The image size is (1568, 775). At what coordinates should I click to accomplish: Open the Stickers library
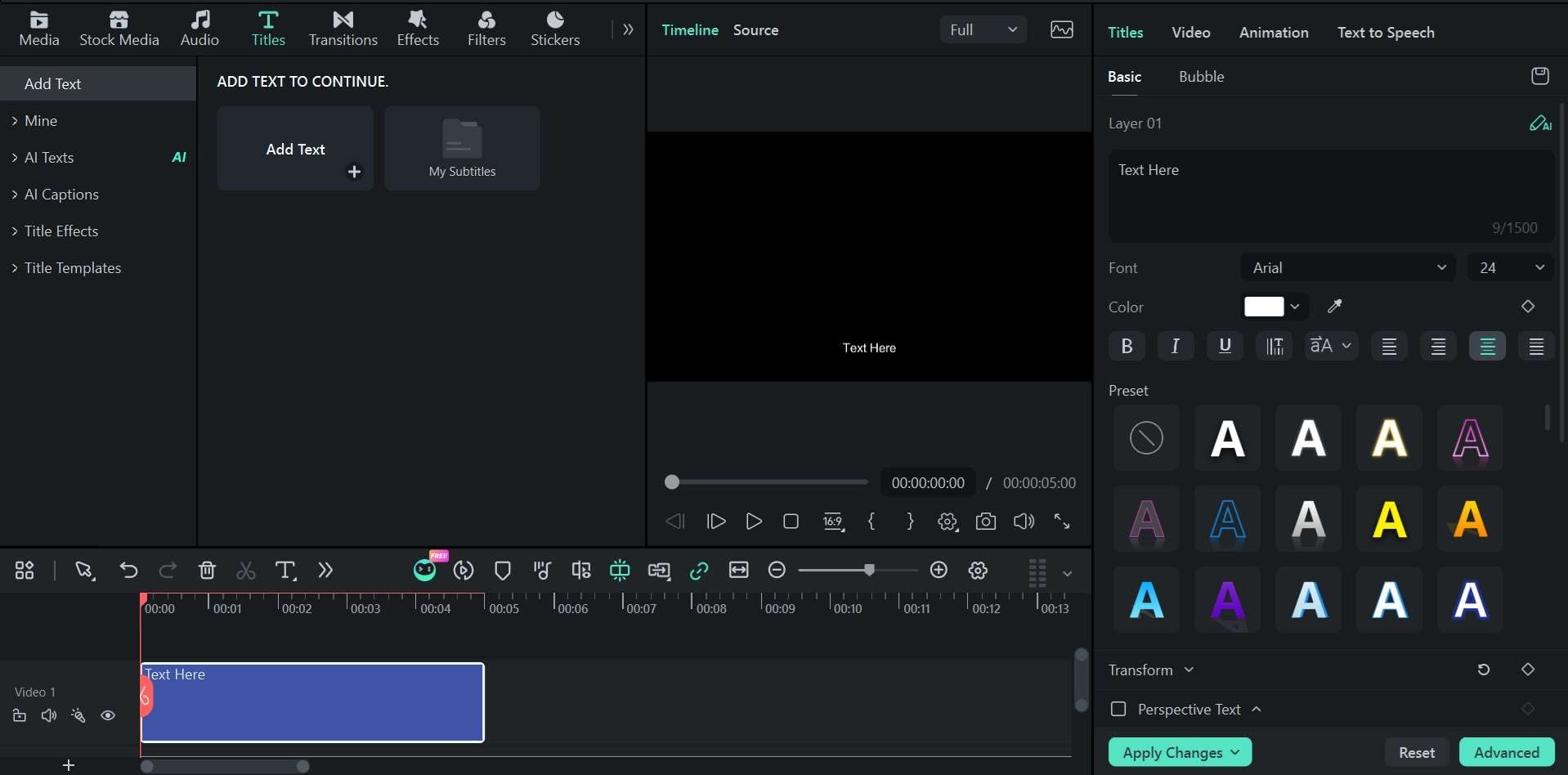555,29
